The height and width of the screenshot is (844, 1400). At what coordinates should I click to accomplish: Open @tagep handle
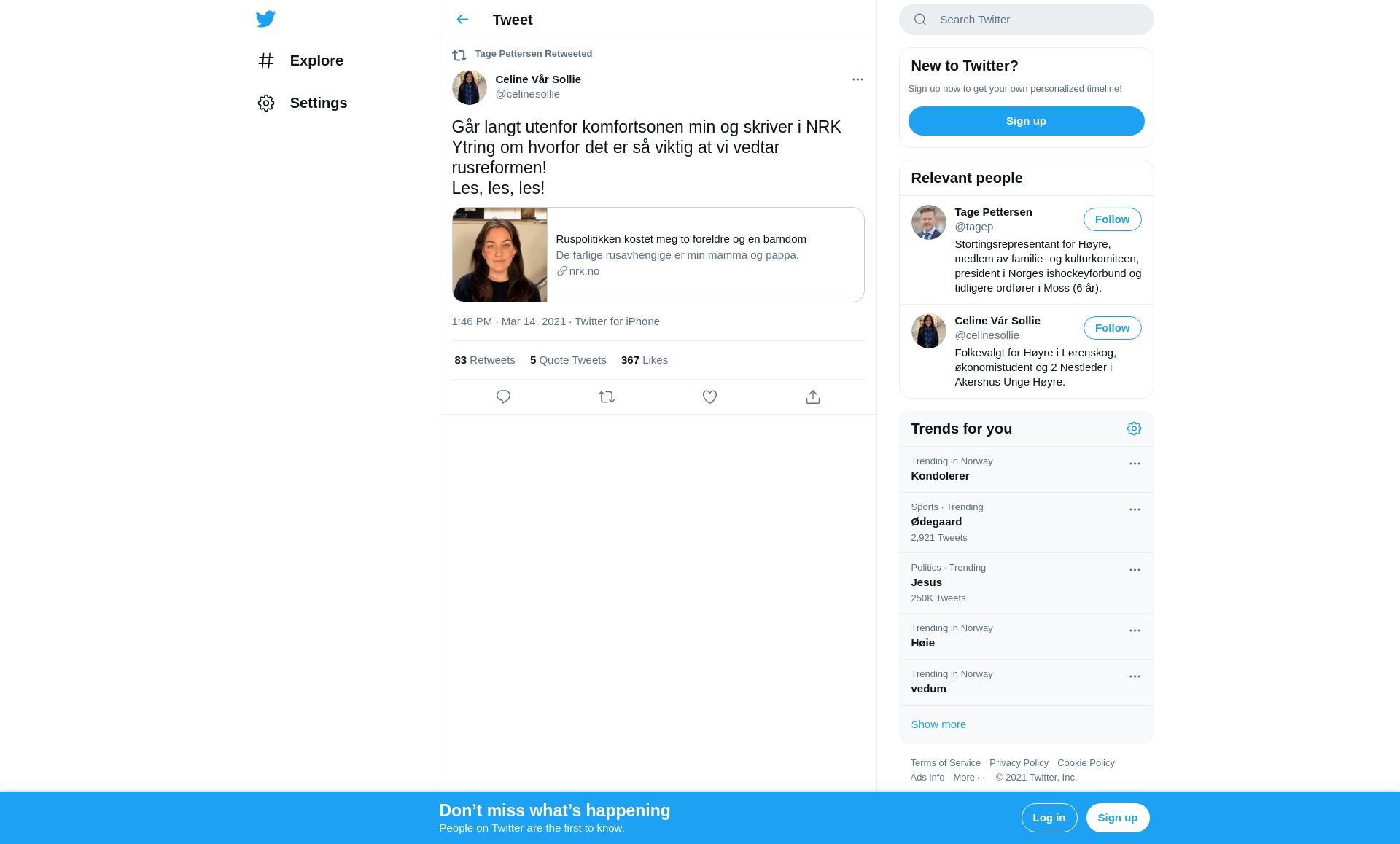(974, 227)
